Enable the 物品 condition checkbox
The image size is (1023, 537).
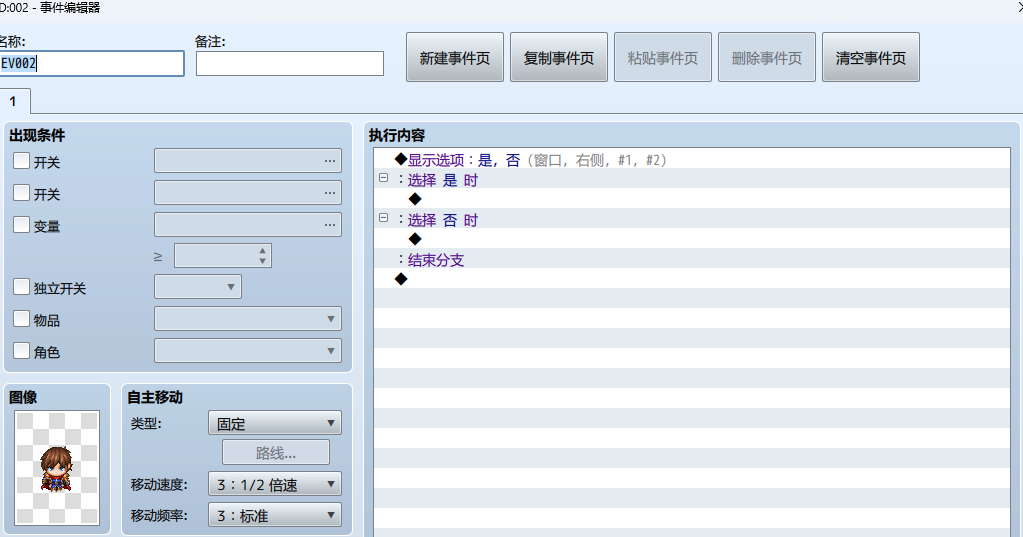(22, 318)
